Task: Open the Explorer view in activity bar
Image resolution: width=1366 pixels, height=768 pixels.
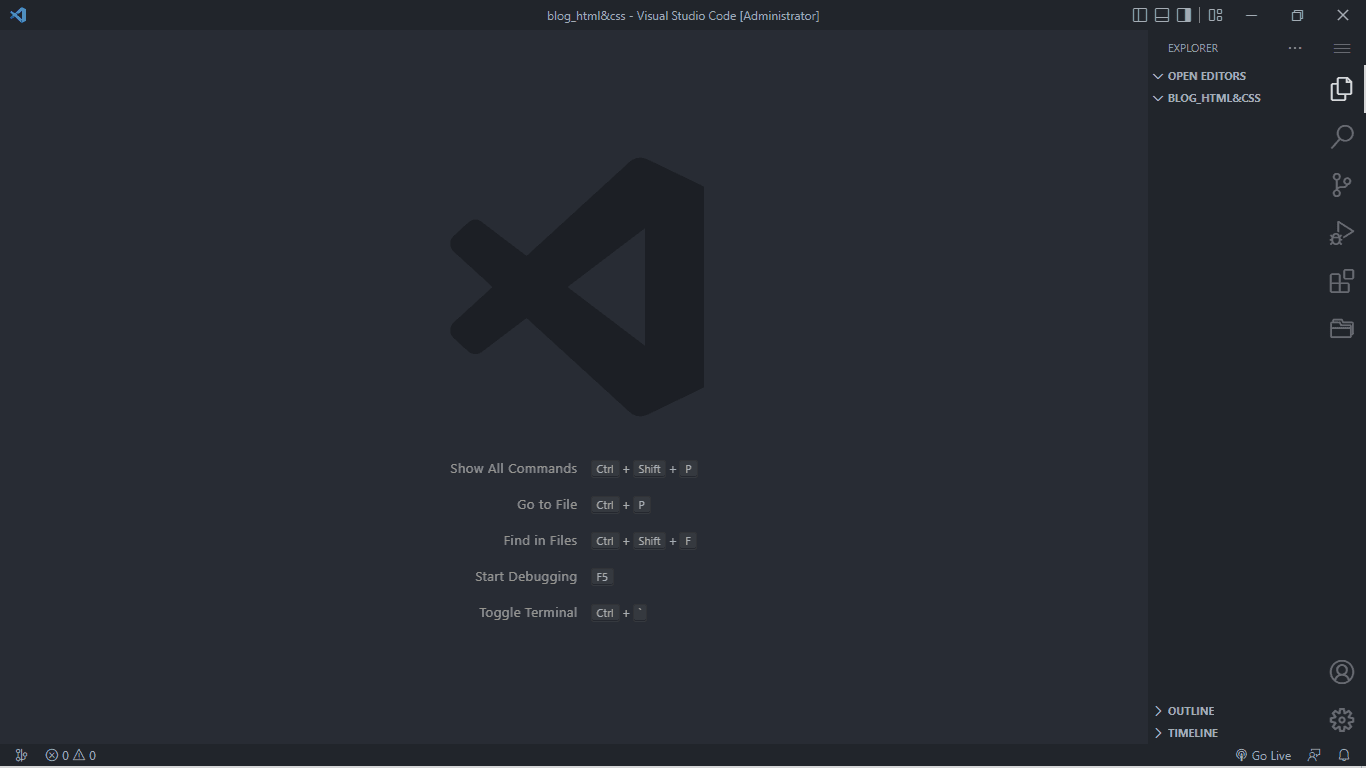Action: pyautogui.click(x=1342, y=89)
